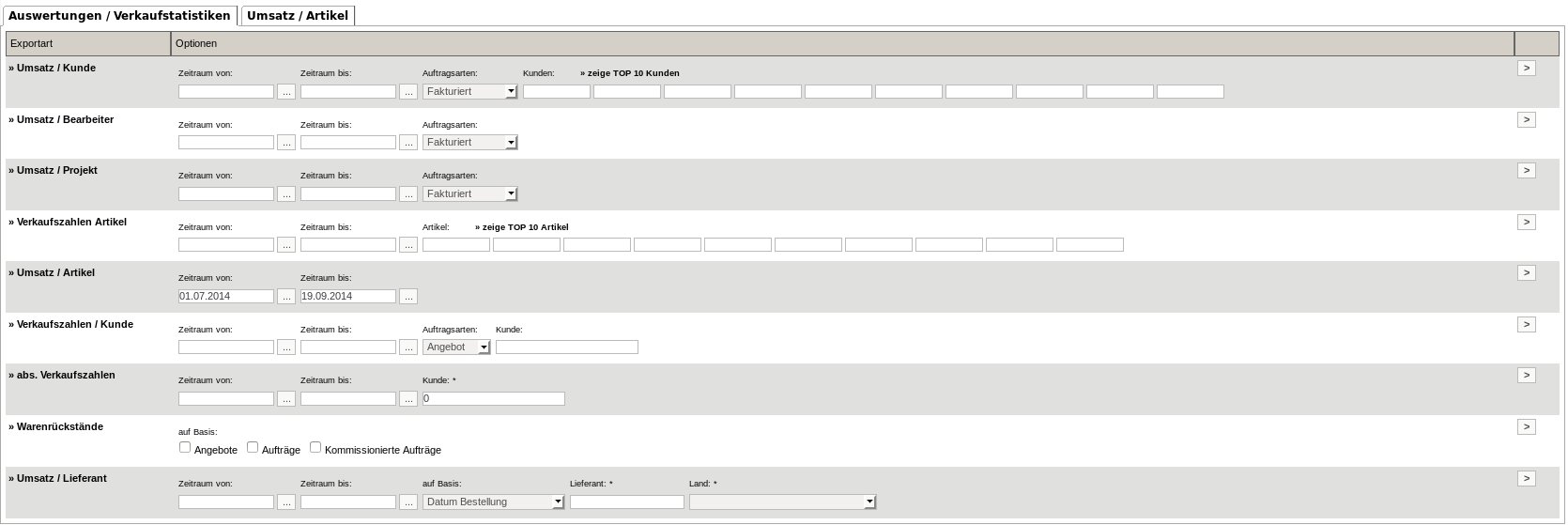This screenshot has height=525, width=1568.
Task: Open date picker for Umsatz / Lieferant Zeitraum bis
Action: coord(408,502)
